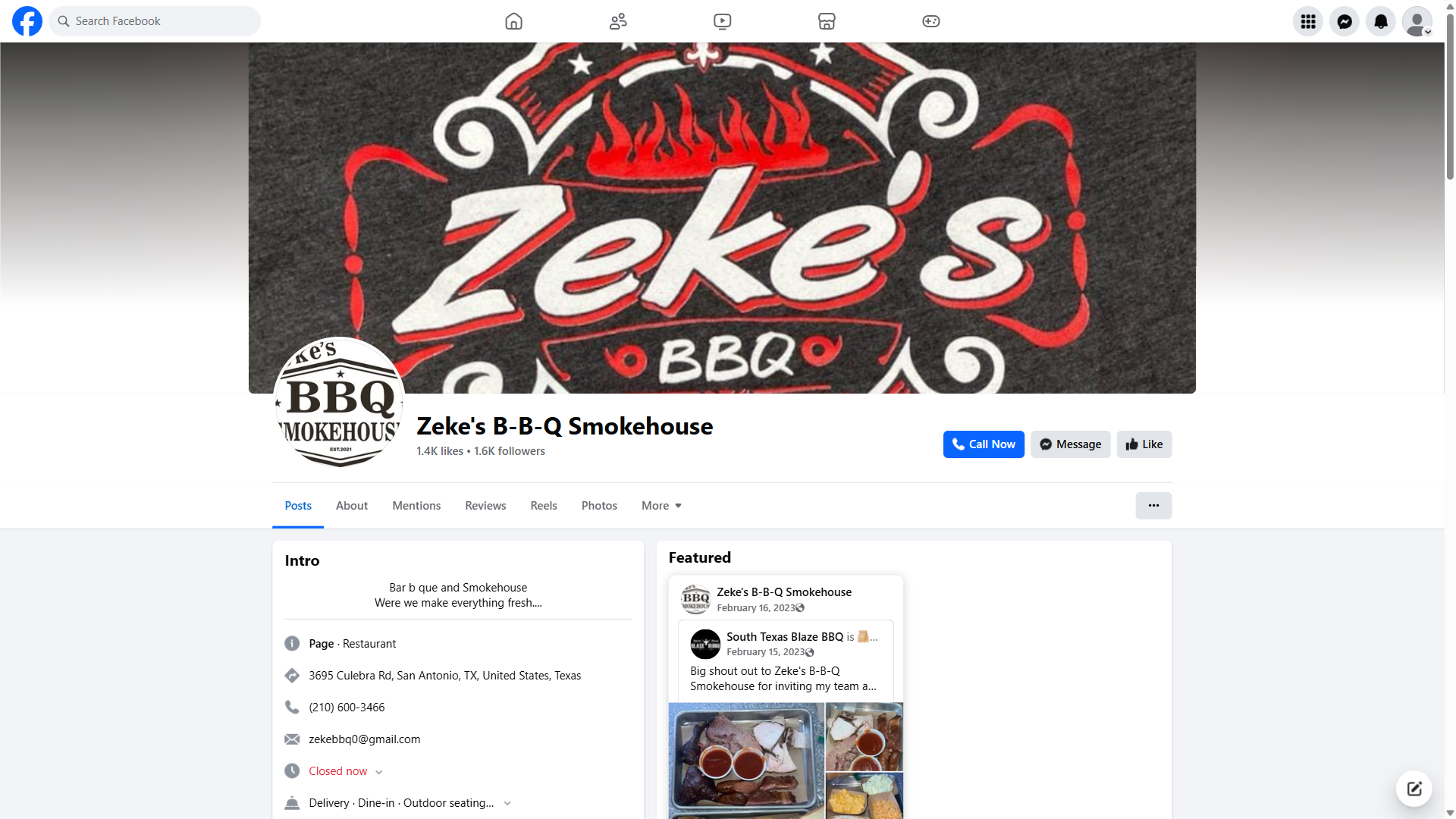Click the Call Now button
This screenshot has width=1456, height=819.
click(984, 444)
